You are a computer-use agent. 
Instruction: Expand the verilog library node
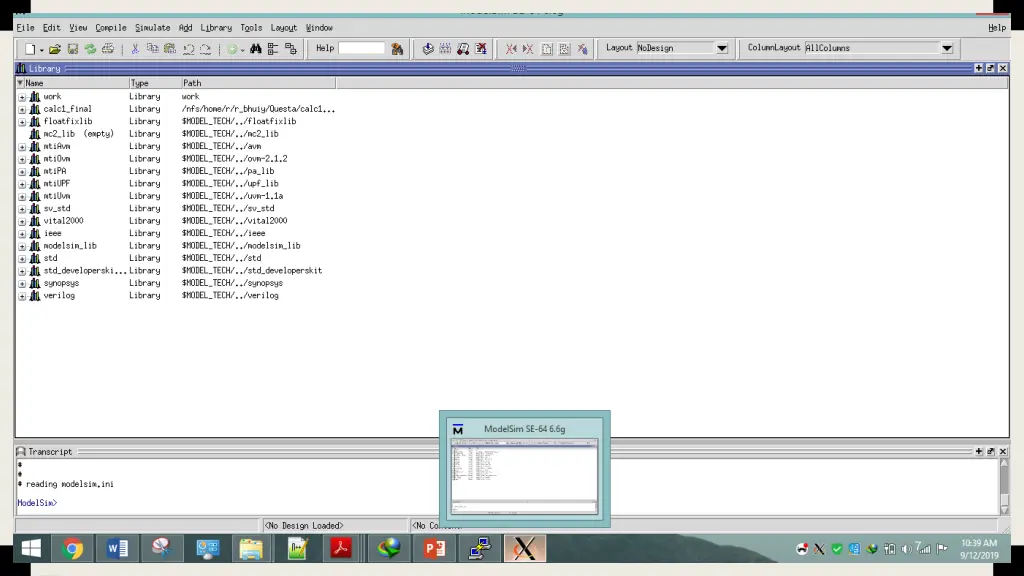click(x=22, y=296)
